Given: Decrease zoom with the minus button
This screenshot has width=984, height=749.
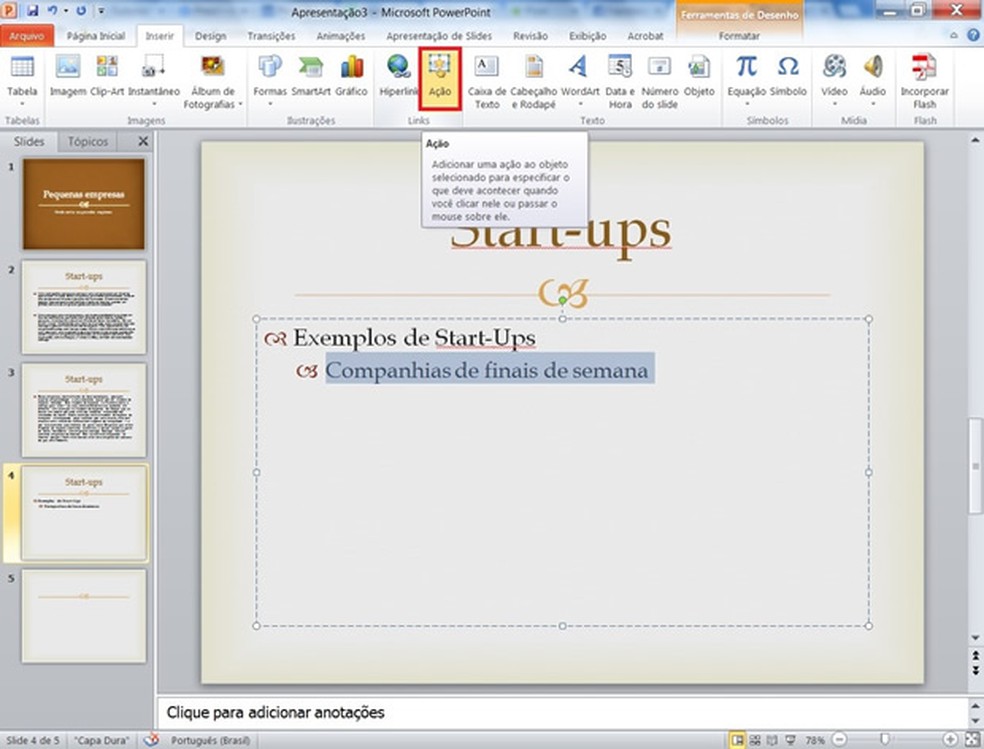Looking at the screenshot, I should [840, 740].
